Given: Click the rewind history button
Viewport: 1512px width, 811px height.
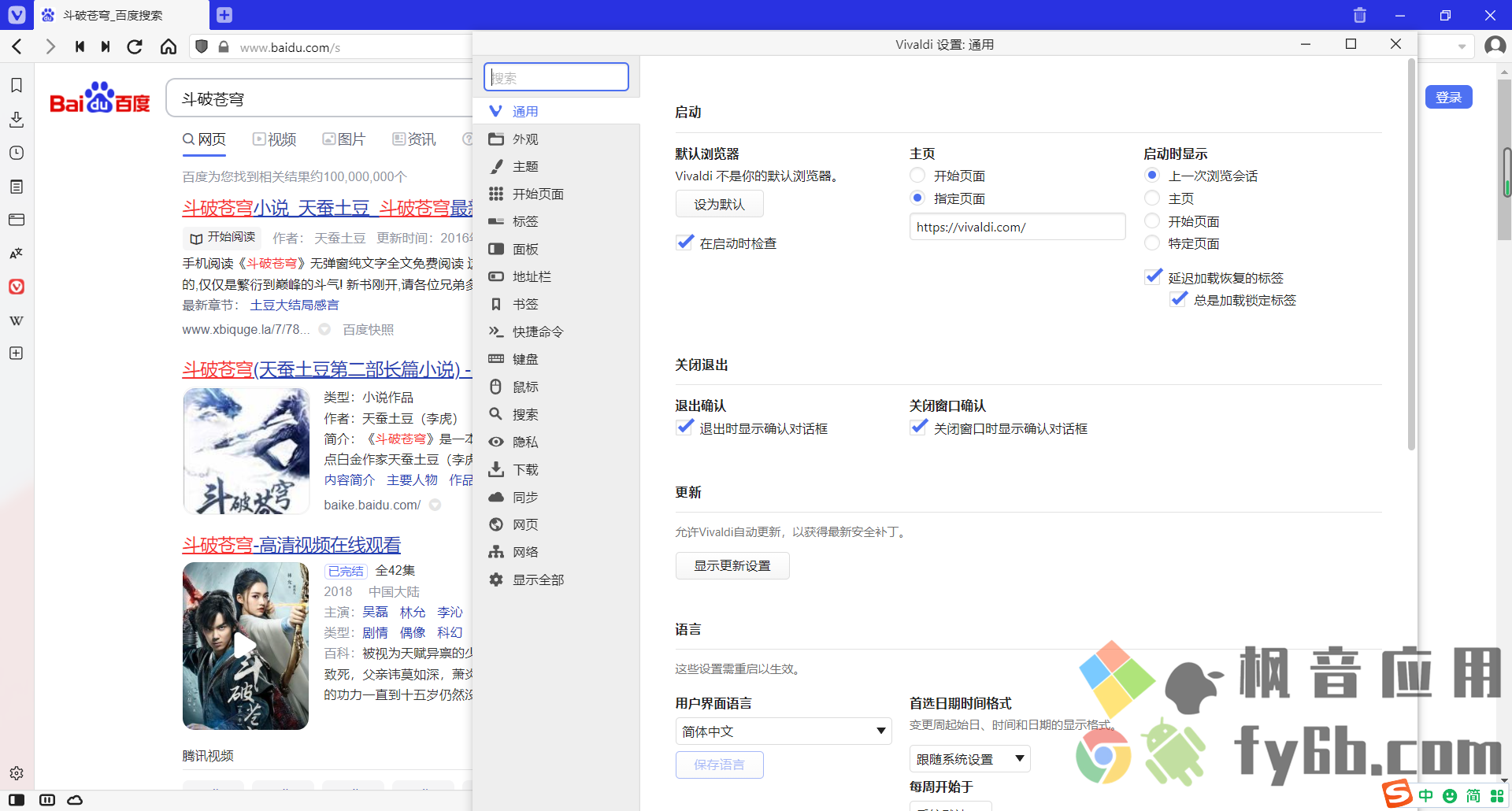Looking at the screenshot, I should (80, 47).
